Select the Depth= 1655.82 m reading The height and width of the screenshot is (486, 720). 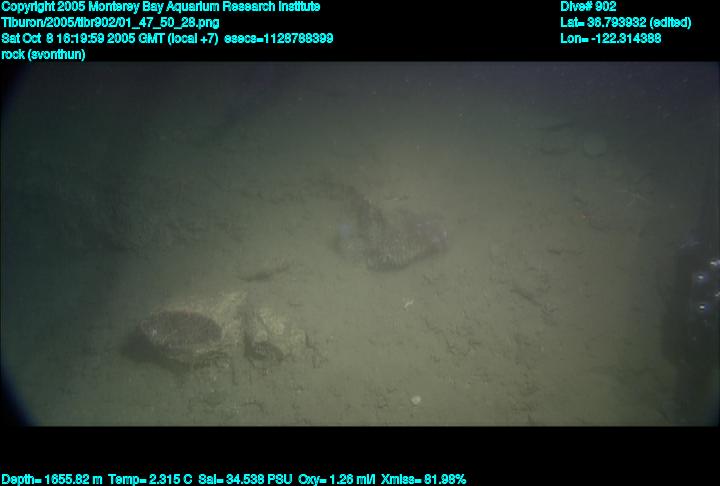52,480
